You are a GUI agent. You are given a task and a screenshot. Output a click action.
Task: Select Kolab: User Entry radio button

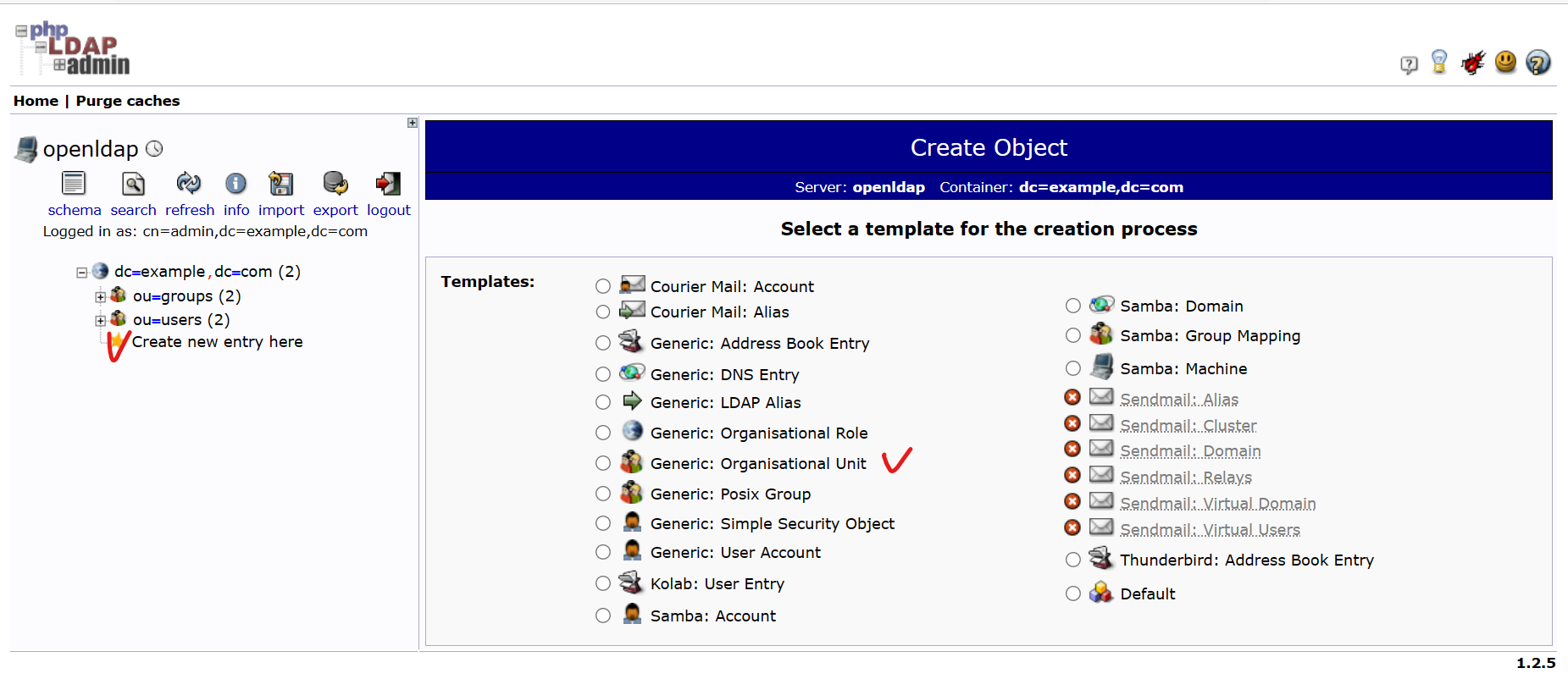coord(603,583)
